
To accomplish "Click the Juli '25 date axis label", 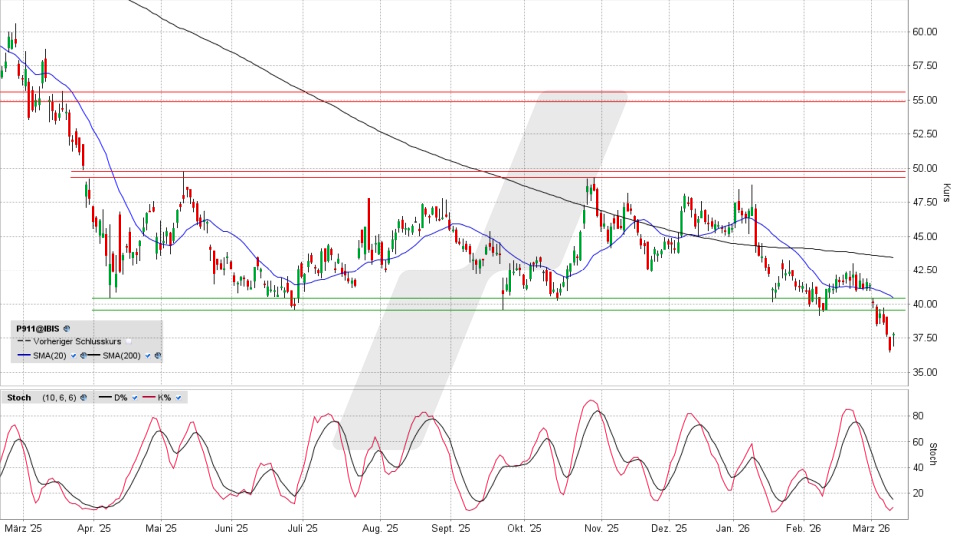I will (x=302, y=527).
